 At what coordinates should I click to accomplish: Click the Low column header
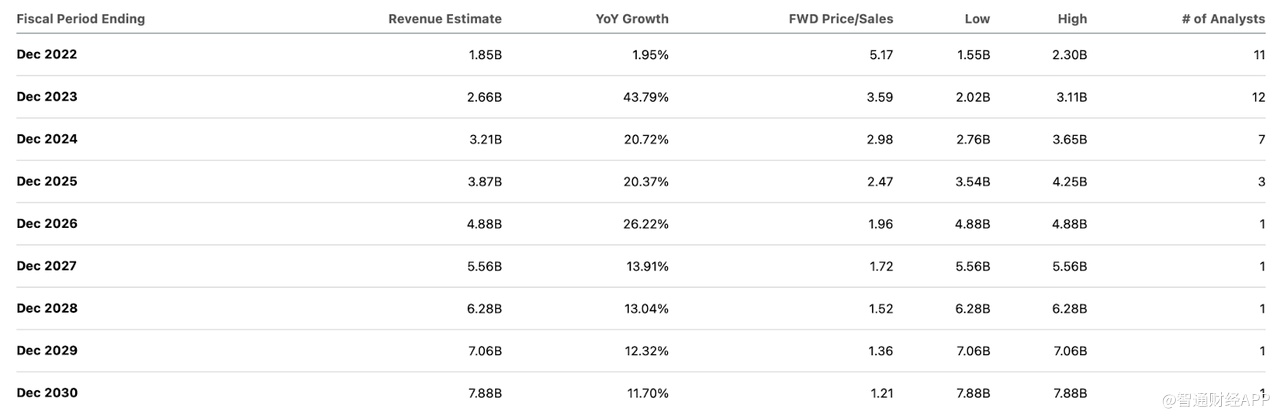977,19
